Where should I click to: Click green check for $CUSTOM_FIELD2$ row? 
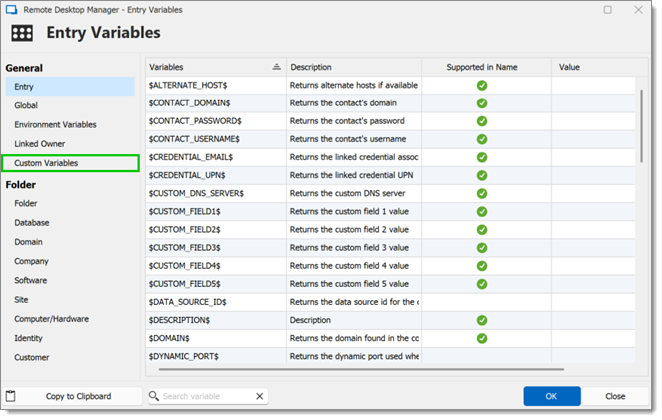[x=482, y=230]
